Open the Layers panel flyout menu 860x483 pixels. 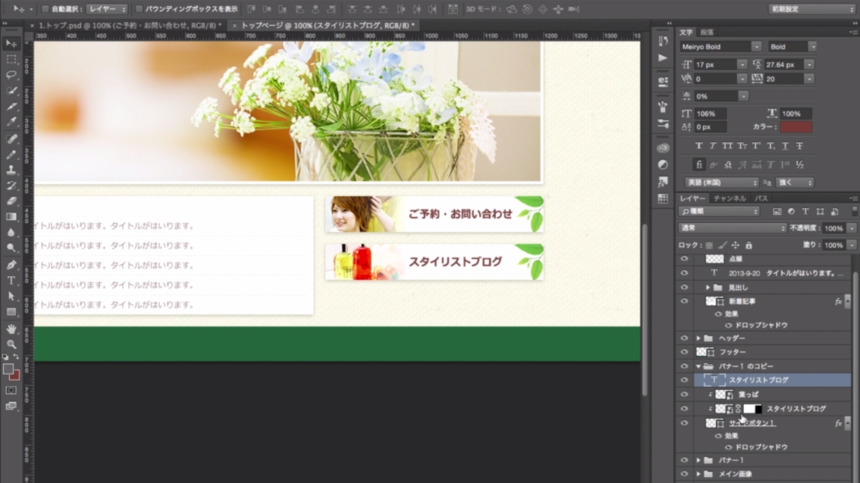pyautogui.click(x=853, y=198)
